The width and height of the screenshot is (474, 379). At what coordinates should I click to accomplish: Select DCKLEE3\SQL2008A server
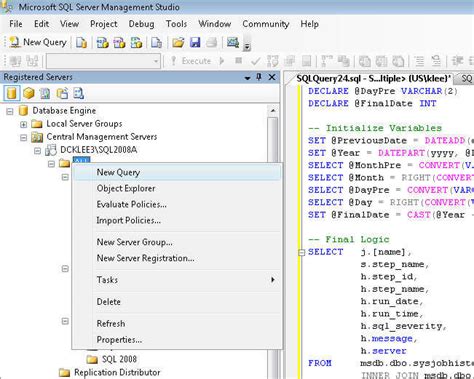98,150
